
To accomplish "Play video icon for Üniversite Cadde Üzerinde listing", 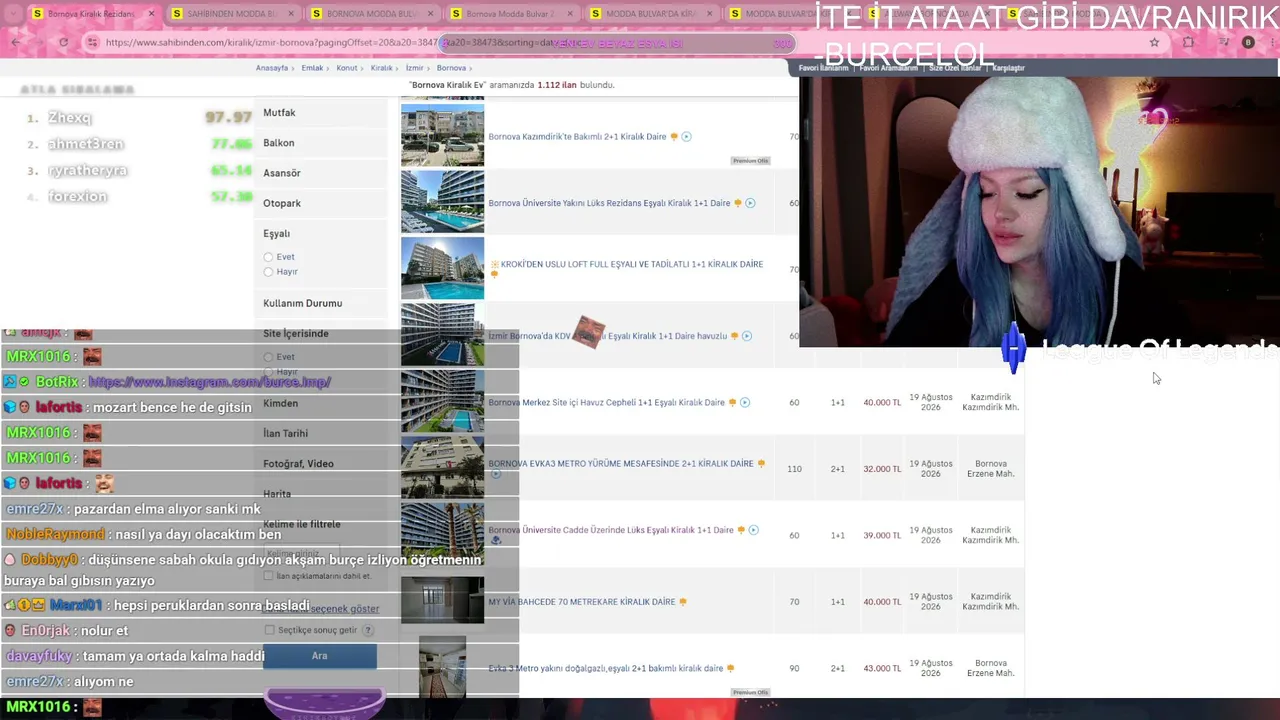I will coord(753,530).
